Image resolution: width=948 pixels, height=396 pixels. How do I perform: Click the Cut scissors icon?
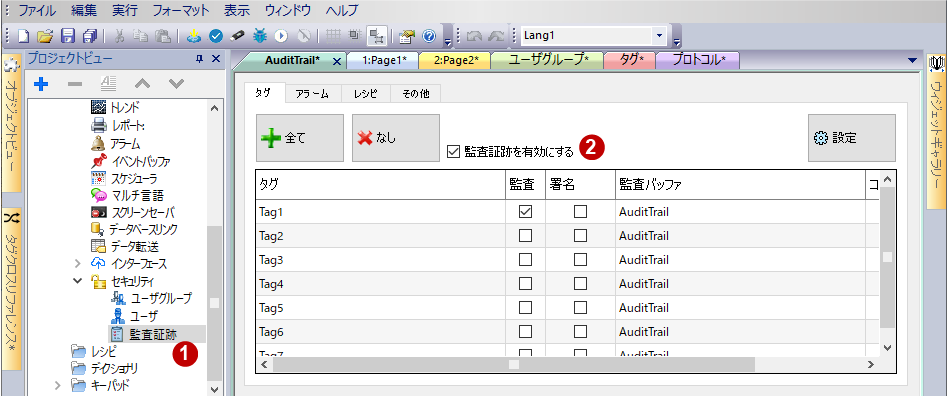coord(119,36)
